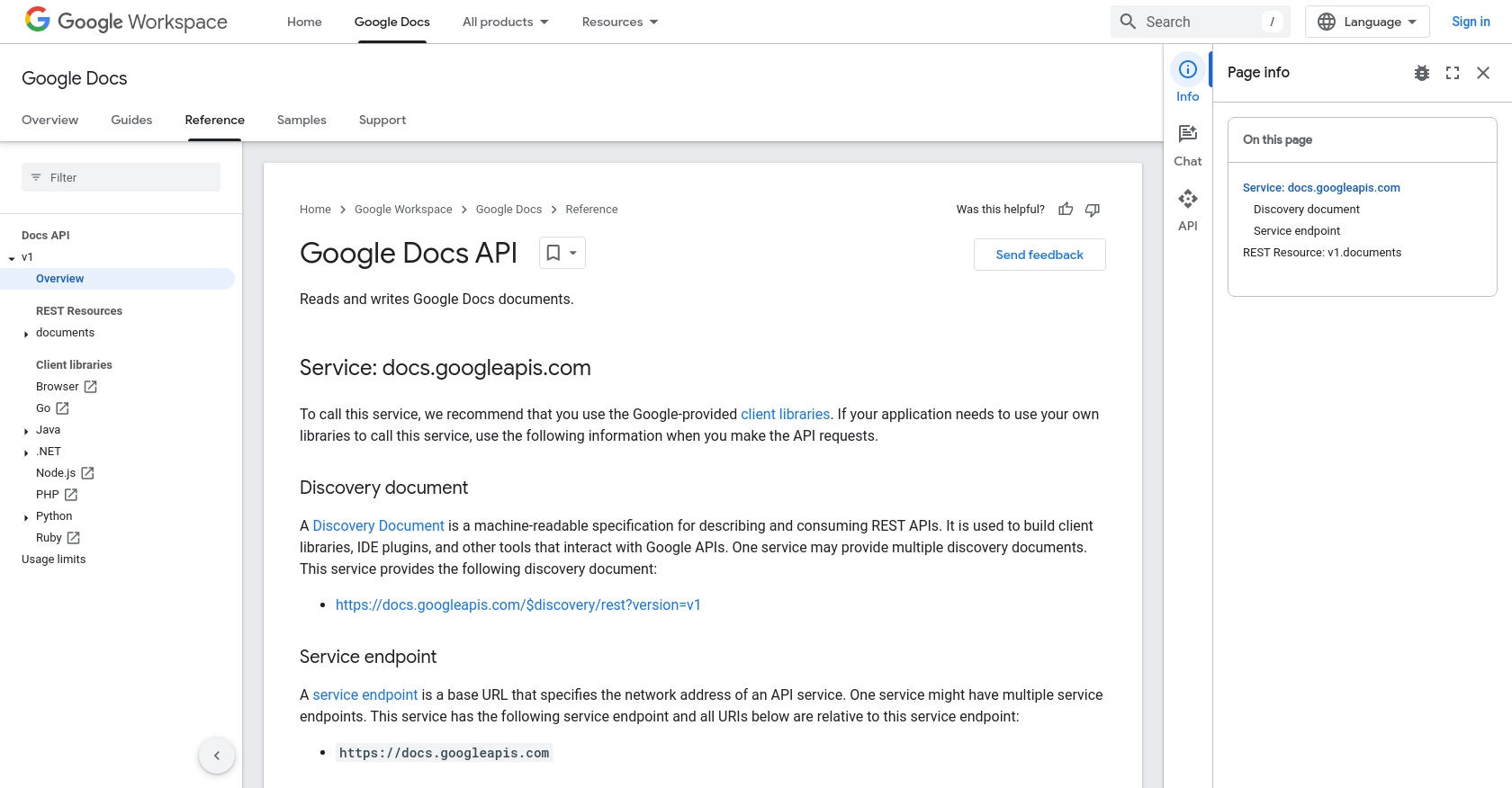
Task: Open external link icon beside Browser
Action: (90, 387)
